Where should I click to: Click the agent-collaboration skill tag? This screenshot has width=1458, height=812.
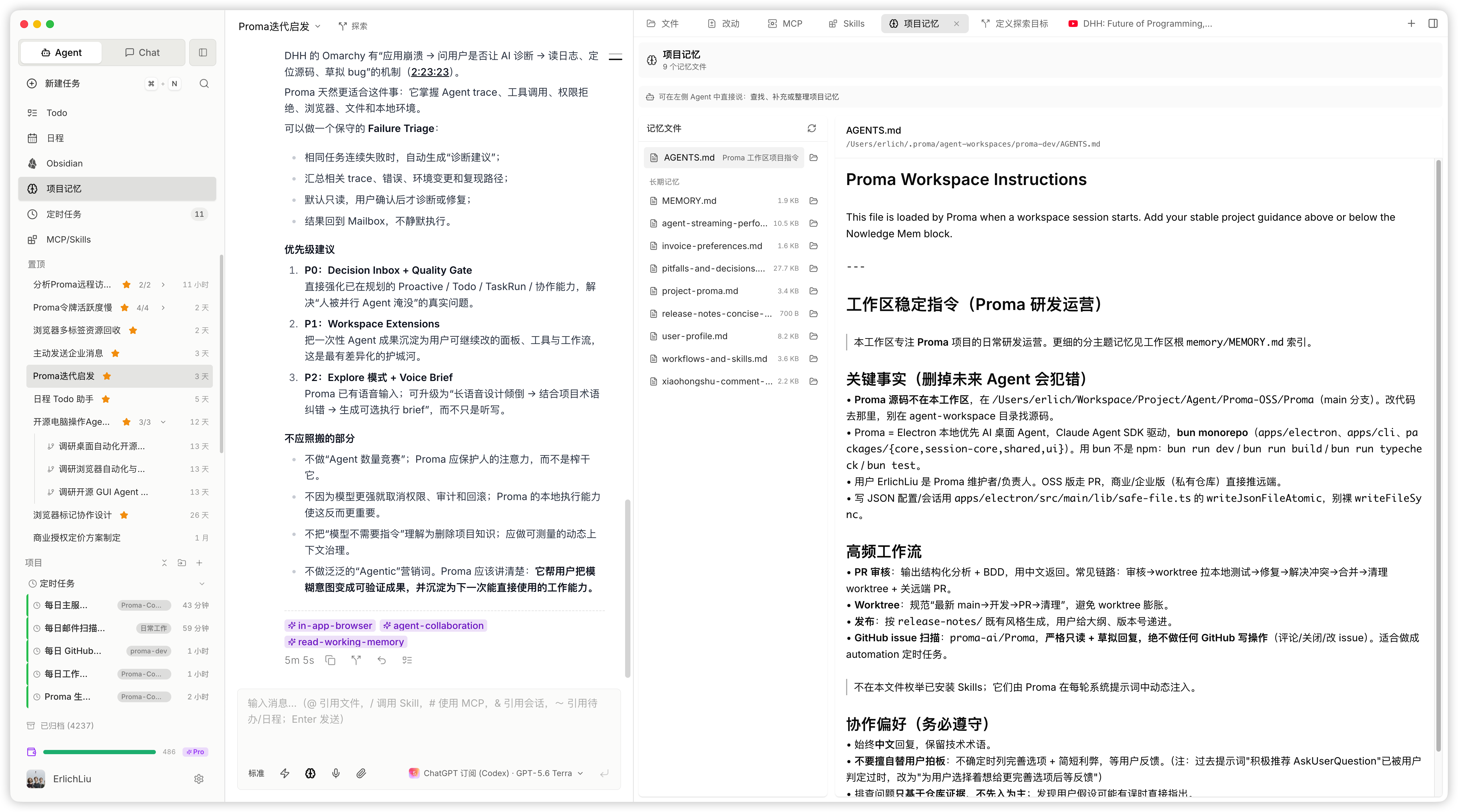coord(434,625)
